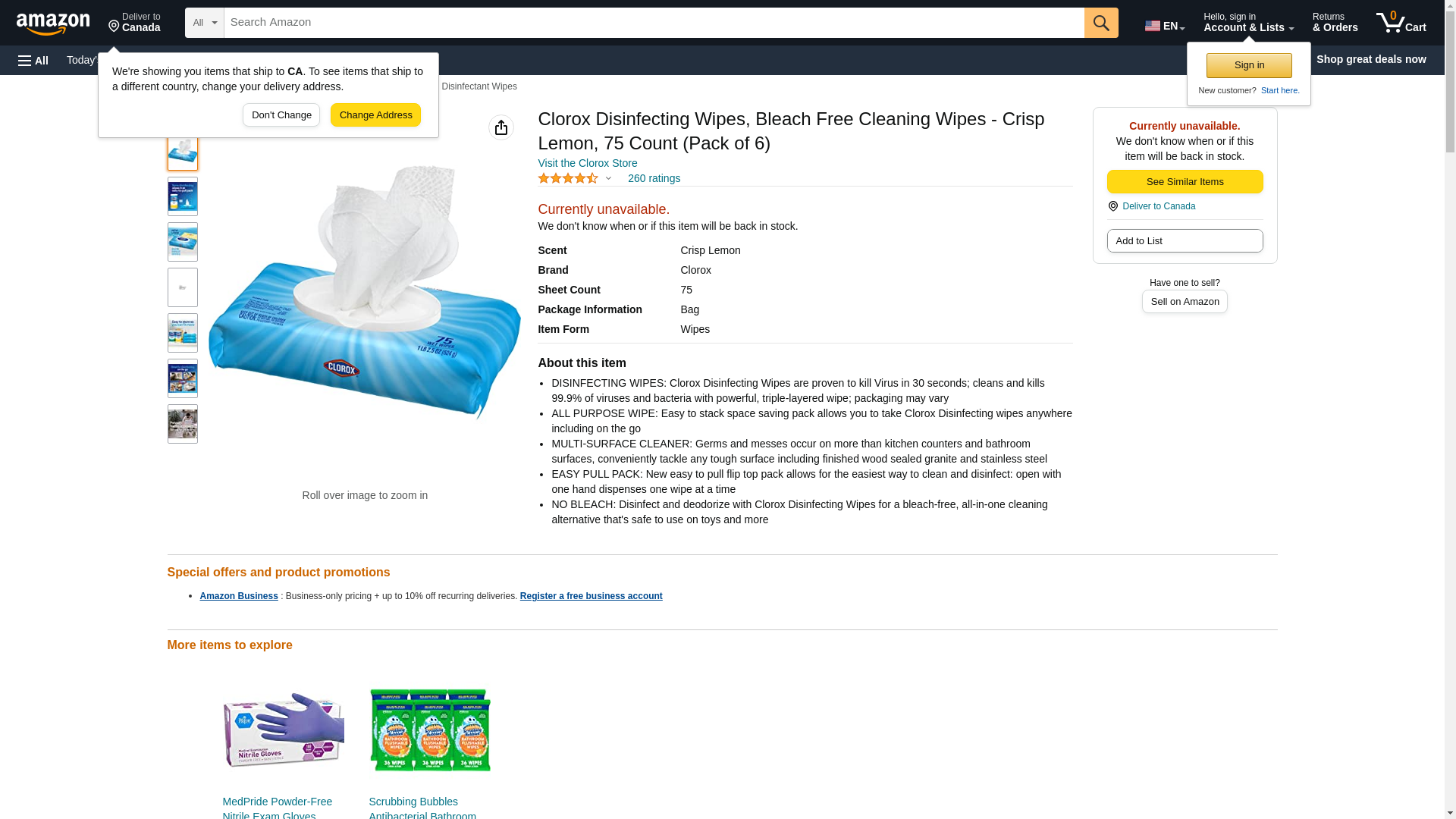
Task: Open the Visit the Clorox Store link
Action: (588, 163)
